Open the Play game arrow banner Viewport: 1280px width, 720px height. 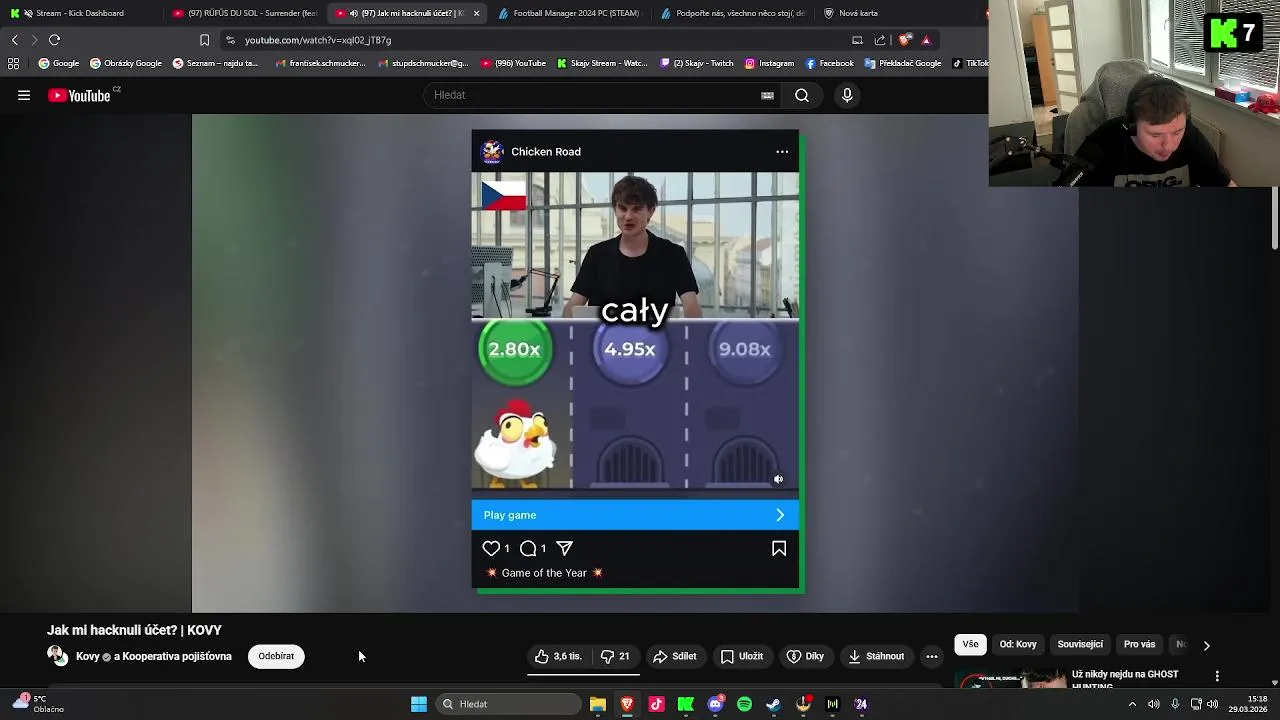click(x=635, y=515)
